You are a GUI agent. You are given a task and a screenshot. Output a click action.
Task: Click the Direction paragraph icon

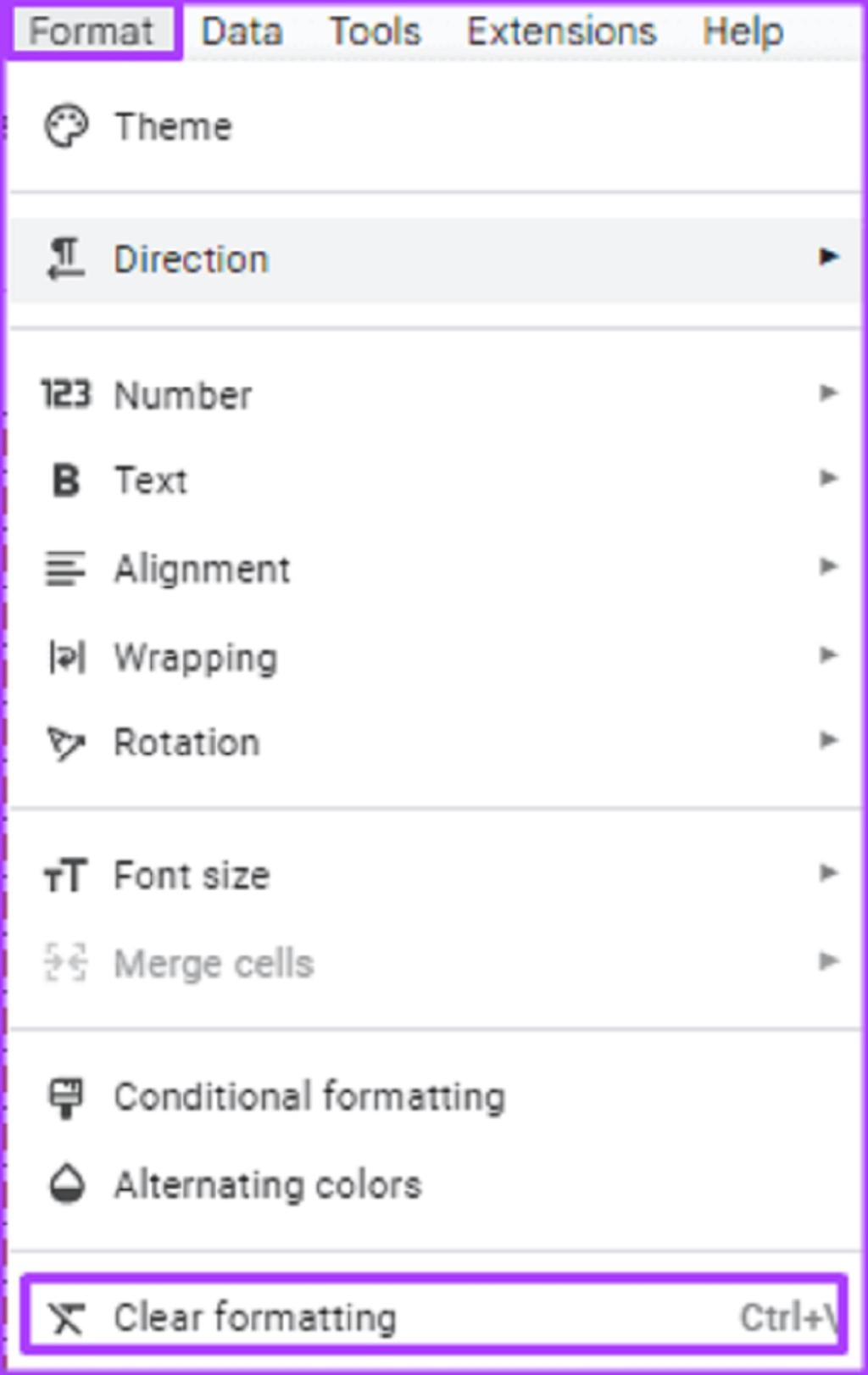(x=65, y=259)
